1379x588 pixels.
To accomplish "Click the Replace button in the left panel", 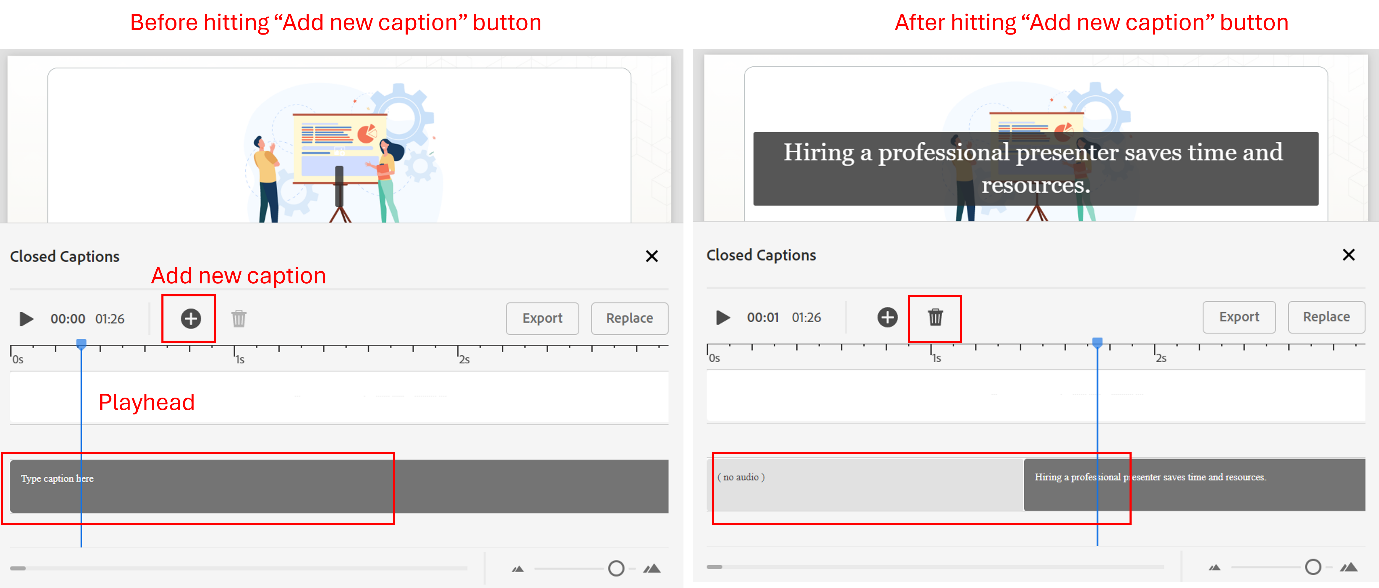I will click(x=629, y=318).
